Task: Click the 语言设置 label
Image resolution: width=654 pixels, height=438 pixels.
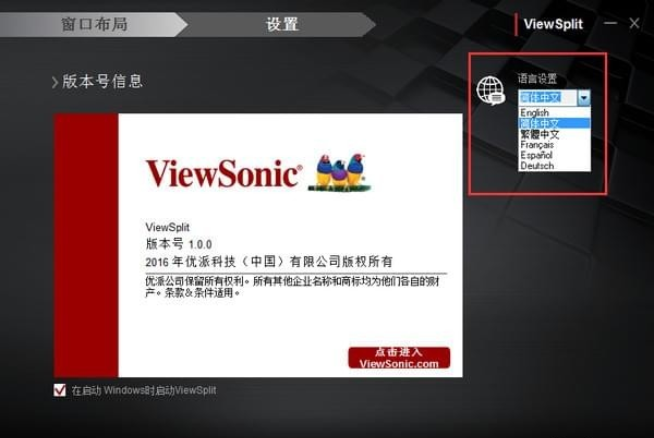Action: click(537, 79)
